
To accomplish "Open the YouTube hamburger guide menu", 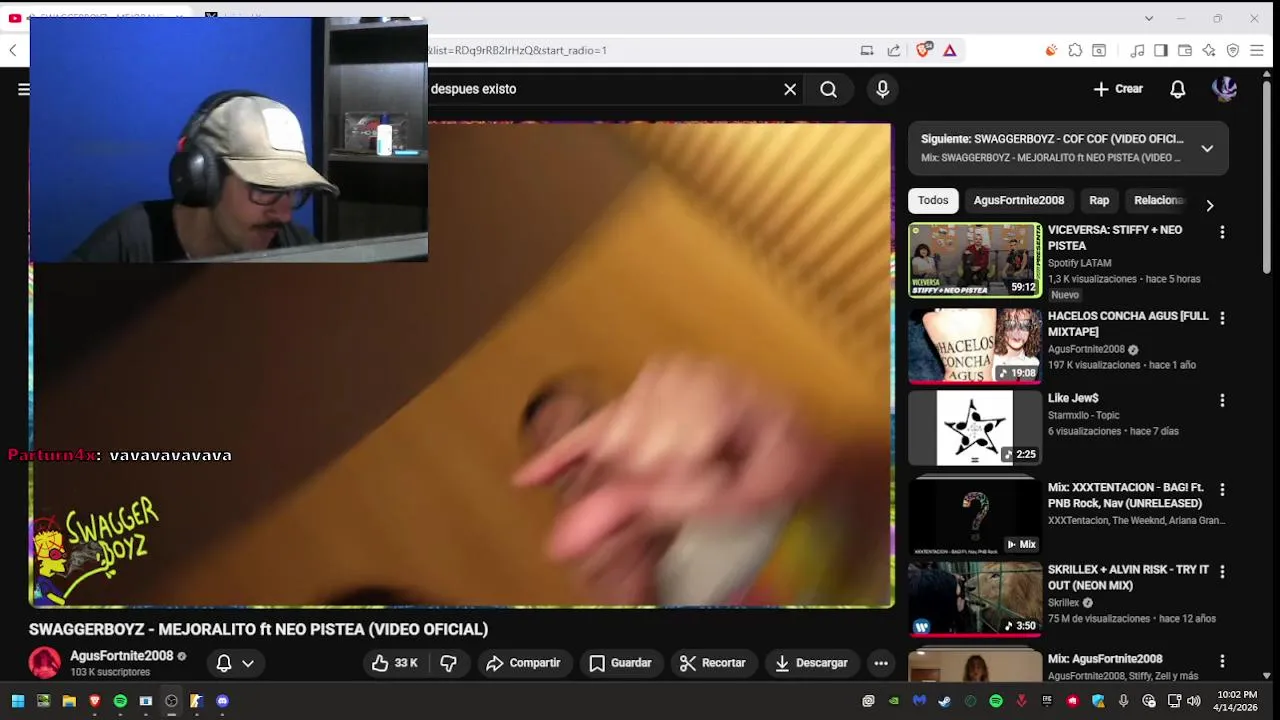I will coord(23,89).
